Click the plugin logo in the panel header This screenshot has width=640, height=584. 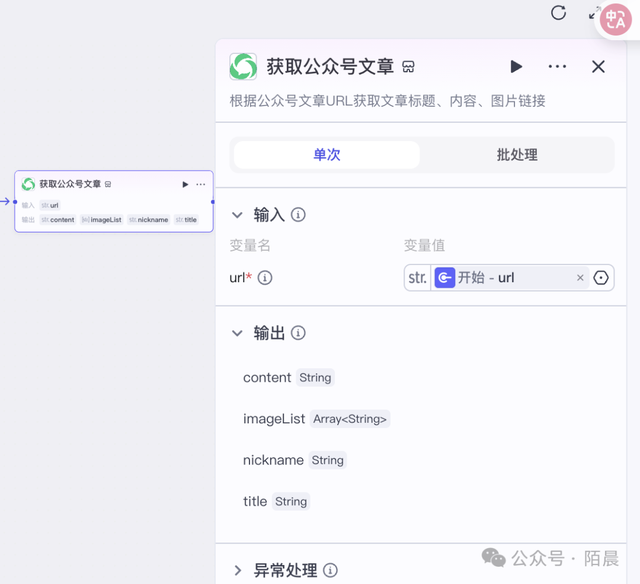(x=243, y=67)
